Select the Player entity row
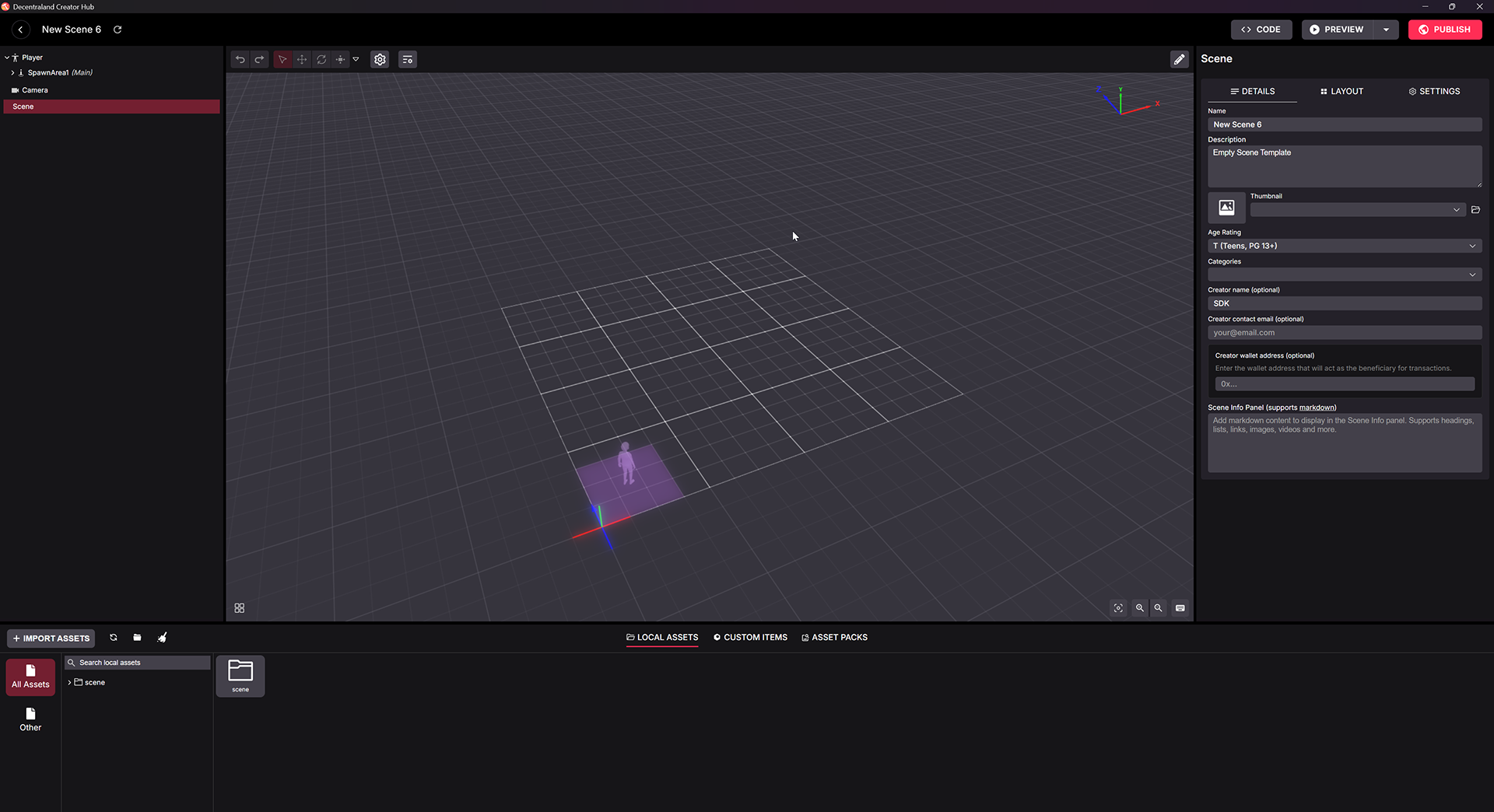1494x812 pixels. 112,58
